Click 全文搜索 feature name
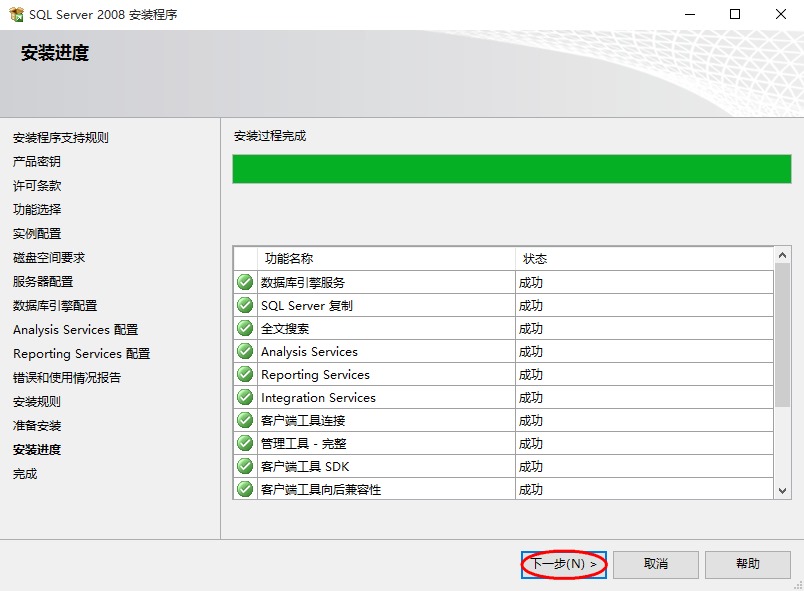 click(285, 329)
